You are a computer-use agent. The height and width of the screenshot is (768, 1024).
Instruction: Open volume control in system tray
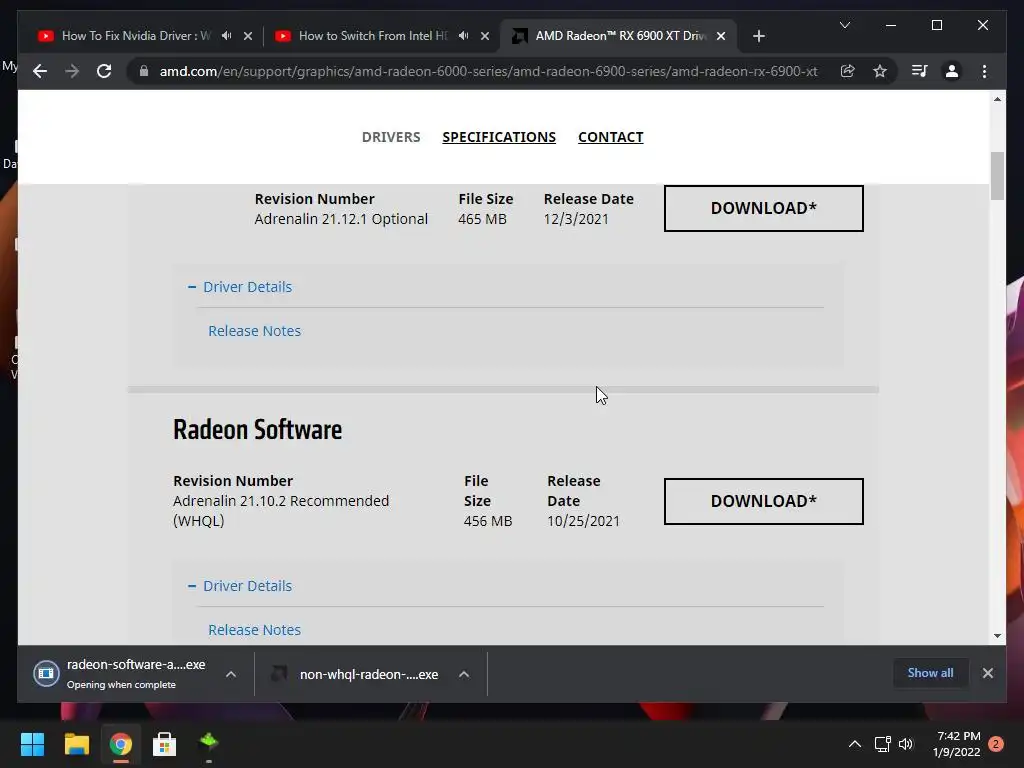(906, 744)
